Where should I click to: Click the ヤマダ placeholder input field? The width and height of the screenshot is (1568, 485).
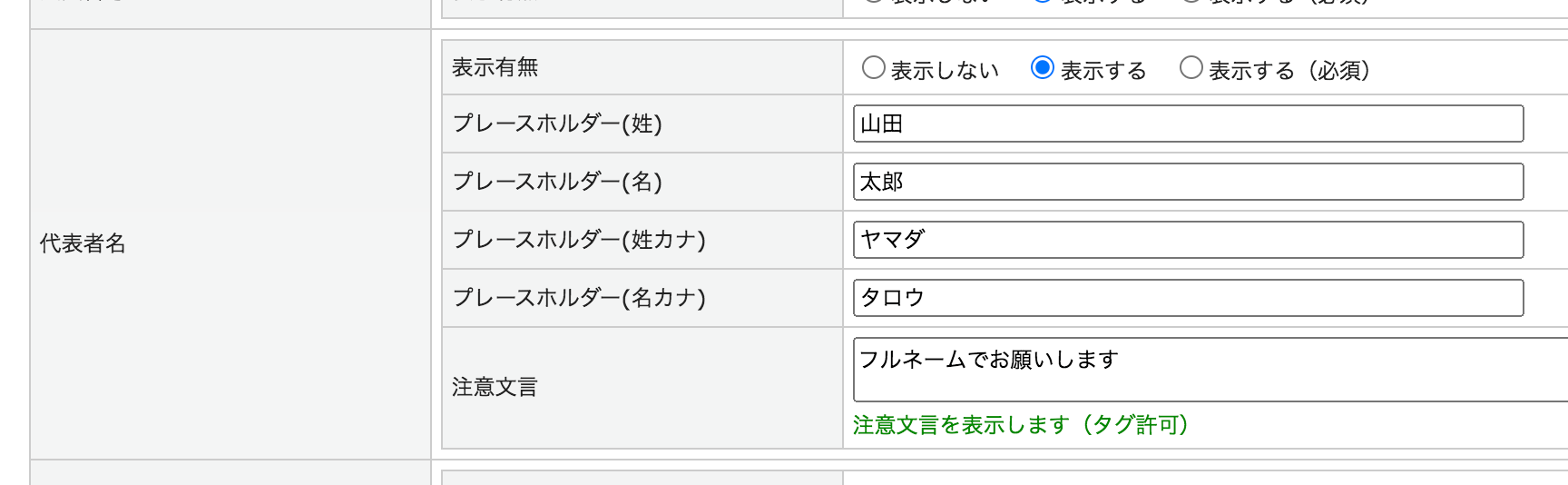pos(1187,241)
